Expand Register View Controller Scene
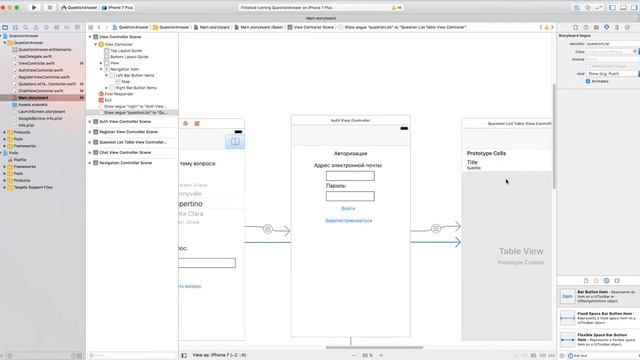The image size is (640, 360). (x=90, y=132)
